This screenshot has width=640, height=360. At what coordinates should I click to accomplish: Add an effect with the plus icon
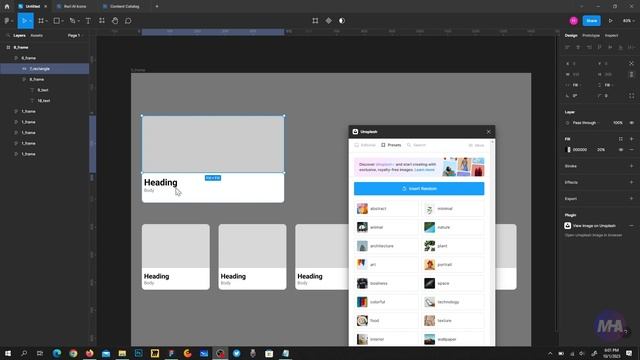(631, 182)
